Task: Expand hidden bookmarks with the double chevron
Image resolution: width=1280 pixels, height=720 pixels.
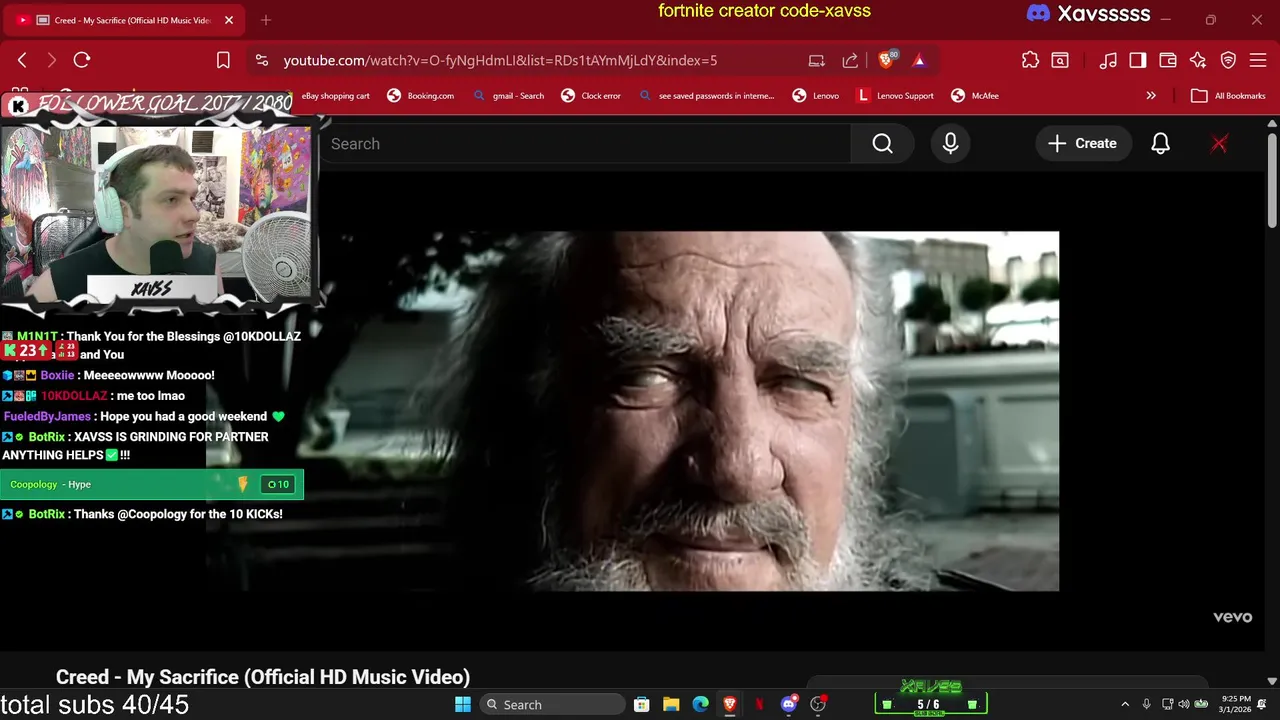Action: 1151,96
